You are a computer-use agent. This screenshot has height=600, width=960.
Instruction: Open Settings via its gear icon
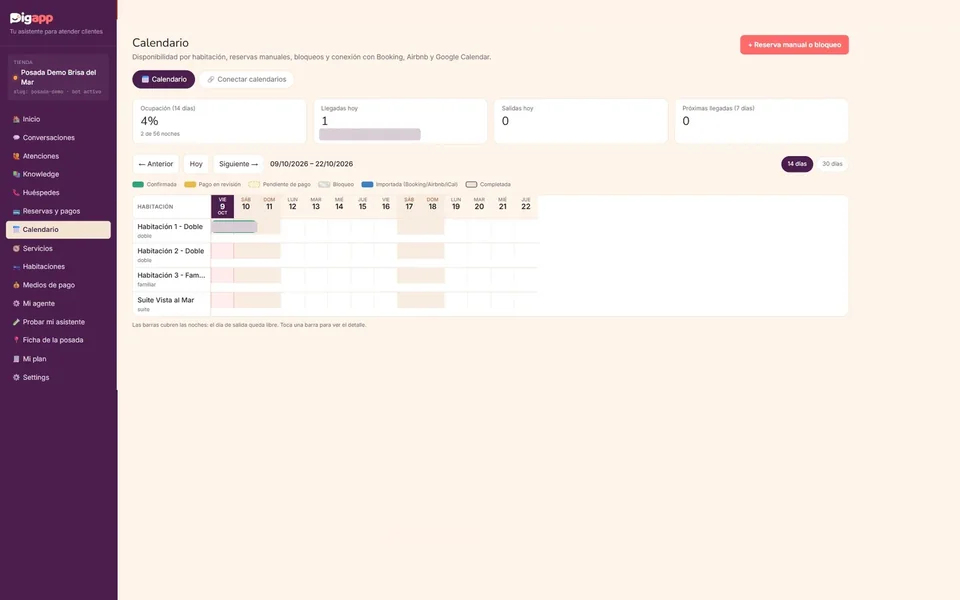tap(17, 378)
